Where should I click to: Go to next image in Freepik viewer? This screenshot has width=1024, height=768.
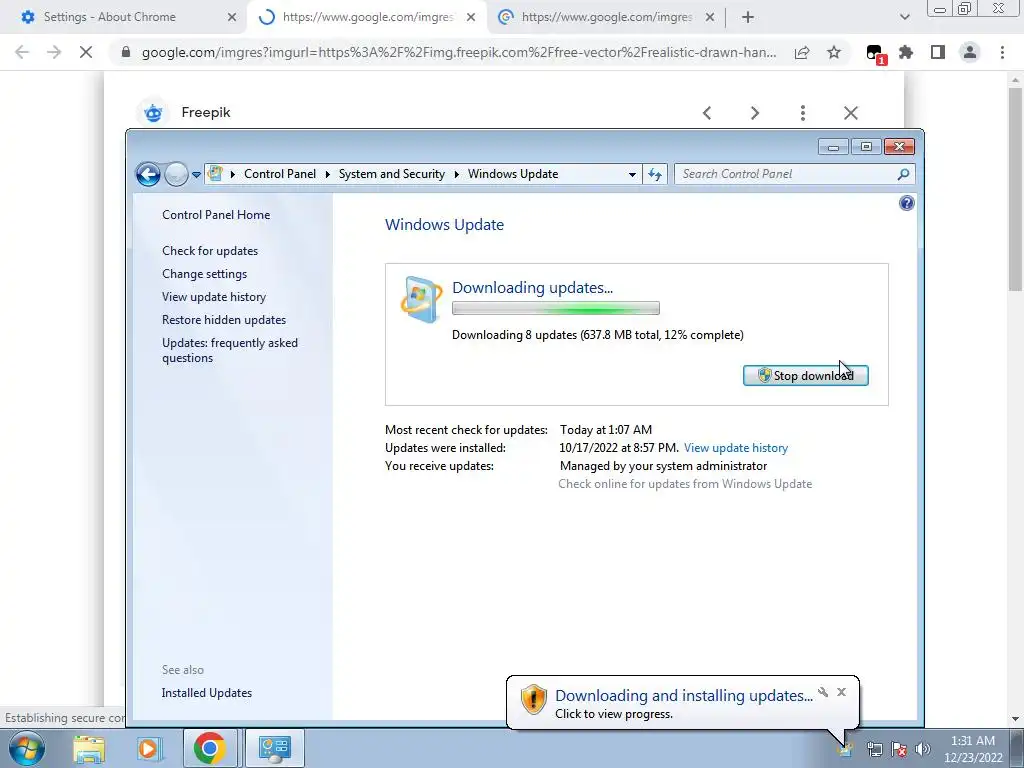(x=755, y=113)
